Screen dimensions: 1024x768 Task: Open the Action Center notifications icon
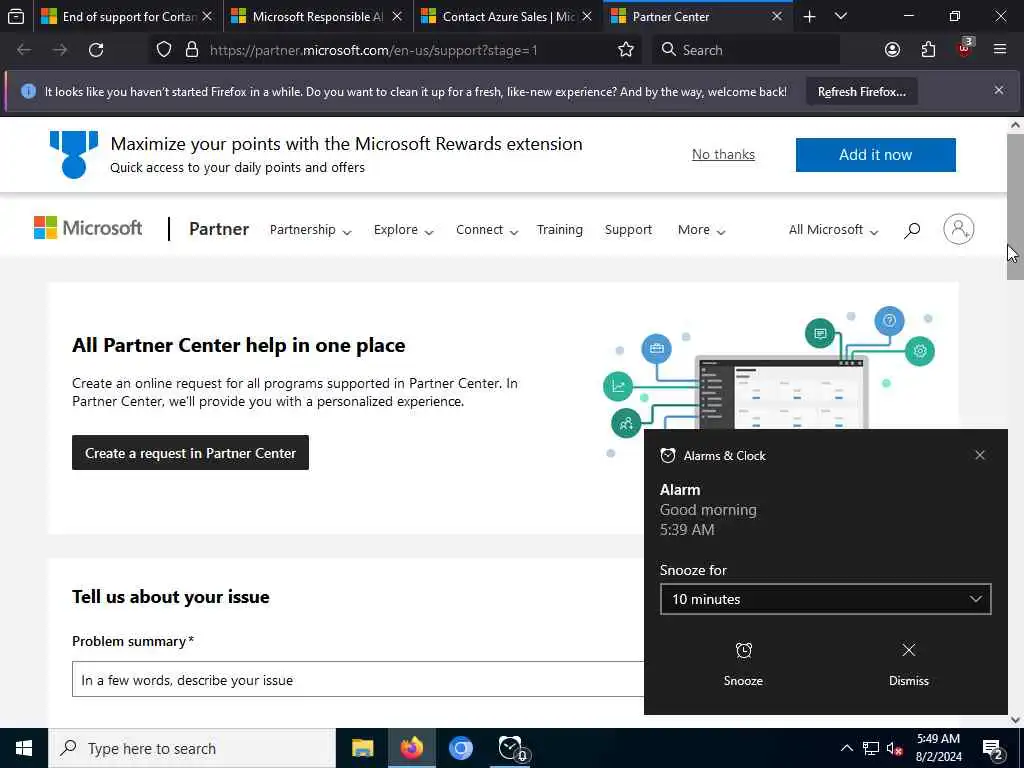point(993,749)
